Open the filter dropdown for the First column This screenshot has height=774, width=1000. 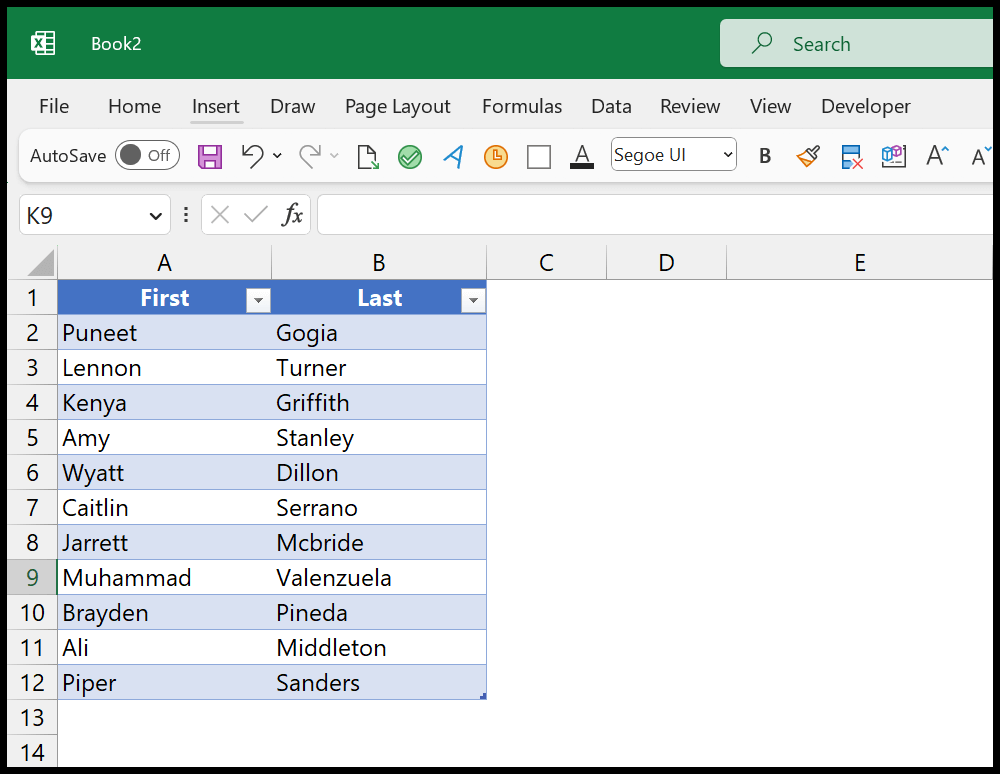258,299
